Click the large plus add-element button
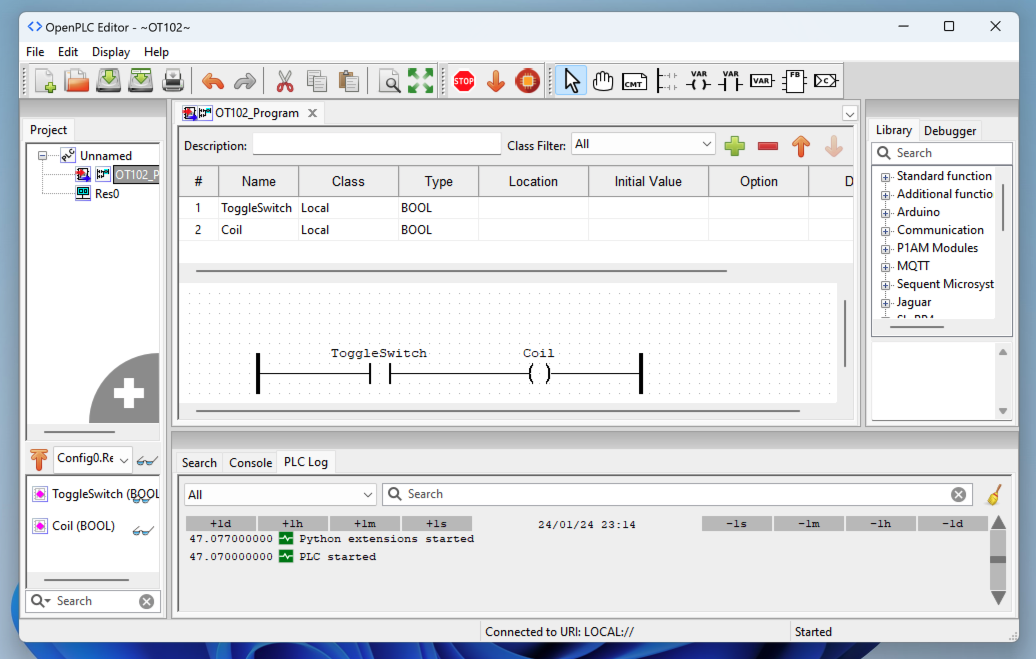 coord(129,393)
